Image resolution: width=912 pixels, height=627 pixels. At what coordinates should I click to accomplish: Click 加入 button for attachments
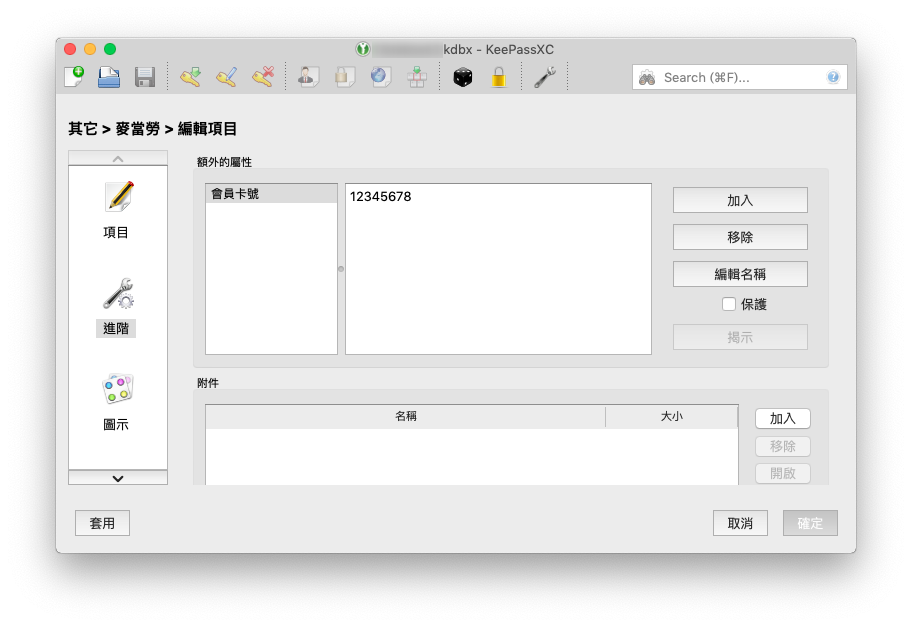tap(782, 418)
